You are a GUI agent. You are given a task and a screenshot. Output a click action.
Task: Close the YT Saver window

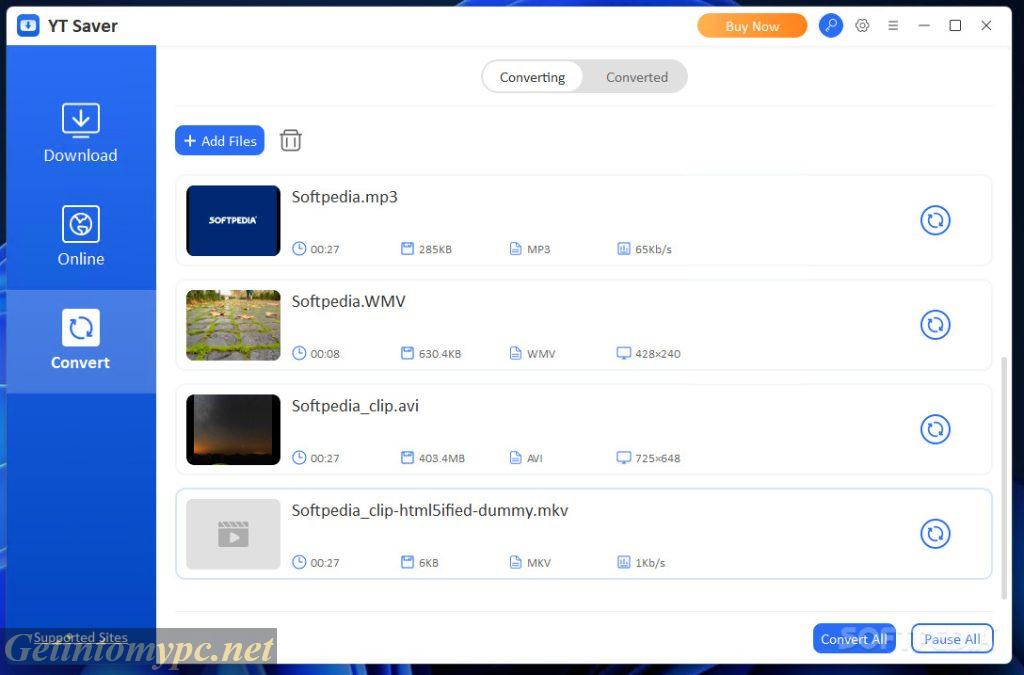pyautogui.click(x=986, y=25)
